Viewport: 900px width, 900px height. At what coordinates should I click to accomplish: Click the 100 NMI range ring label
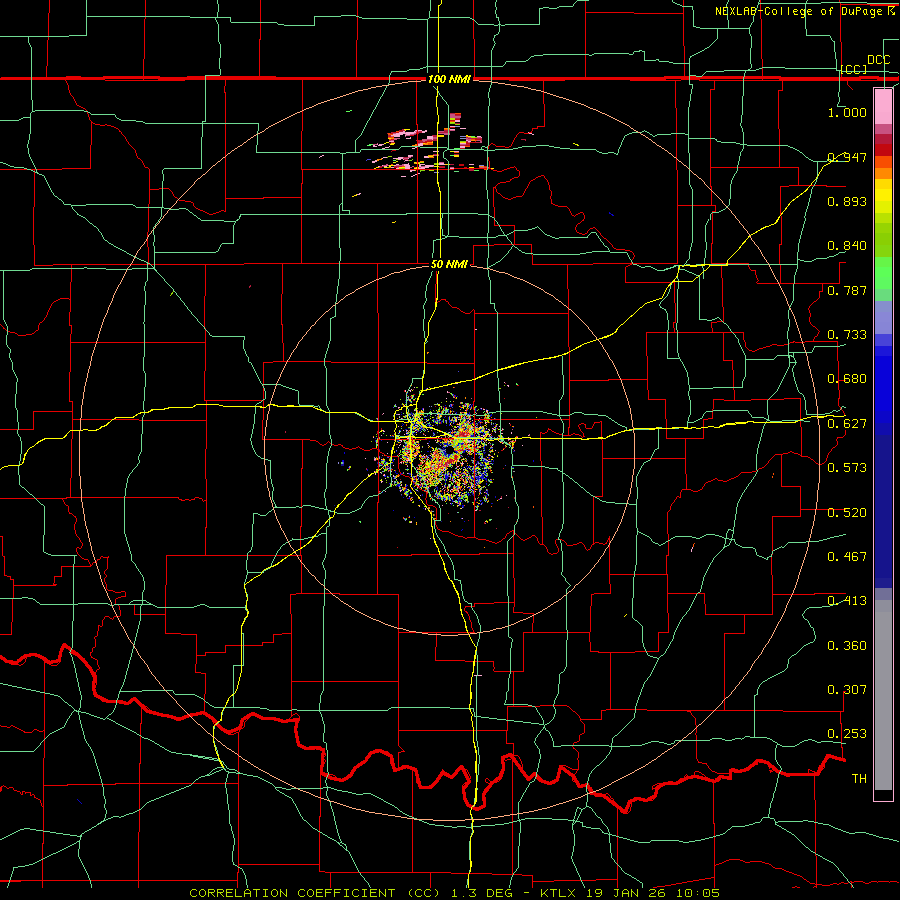pyautogui.click(x=449, y=79)
